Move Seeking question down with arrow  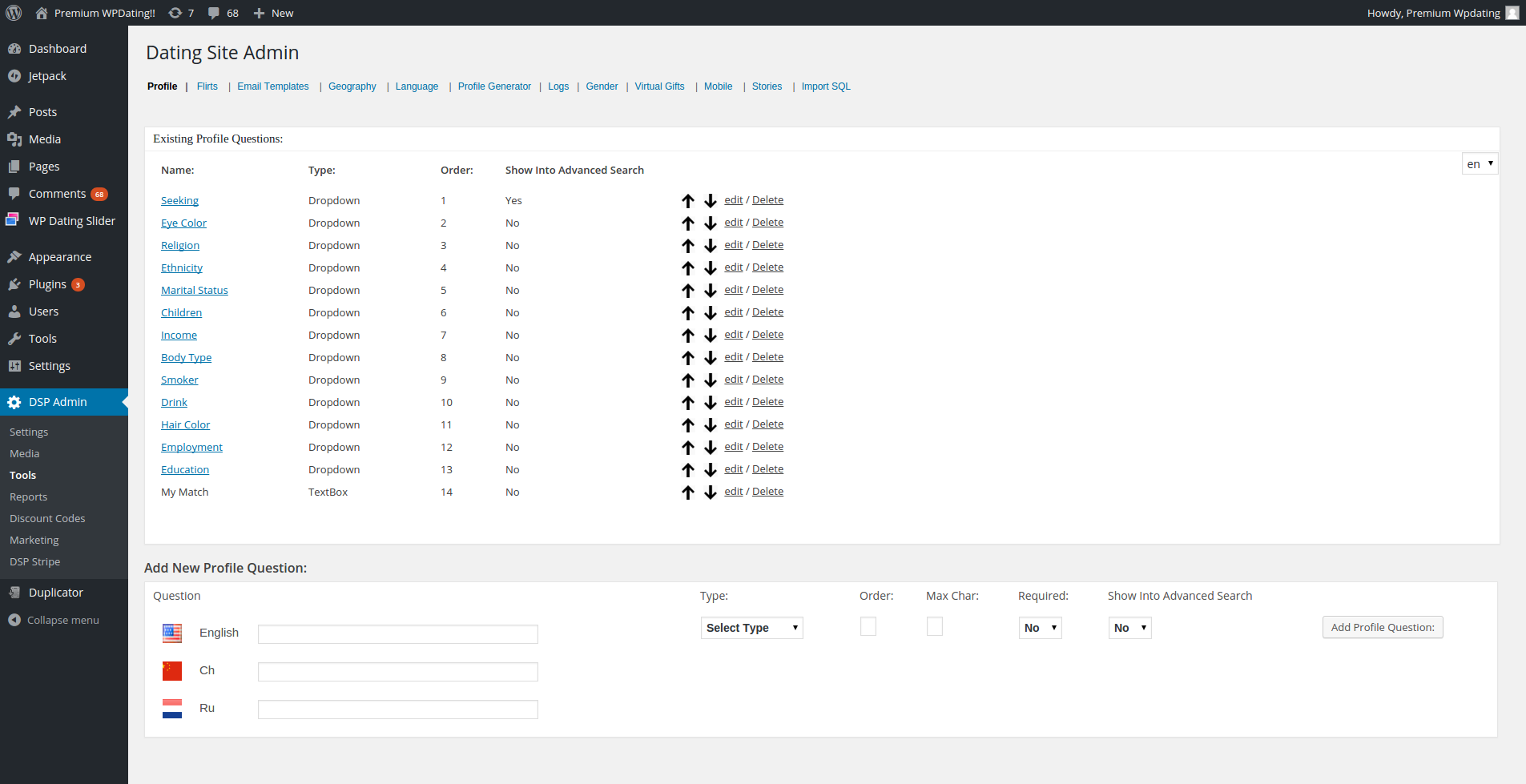pyautogui.click(x=711, y=201)
